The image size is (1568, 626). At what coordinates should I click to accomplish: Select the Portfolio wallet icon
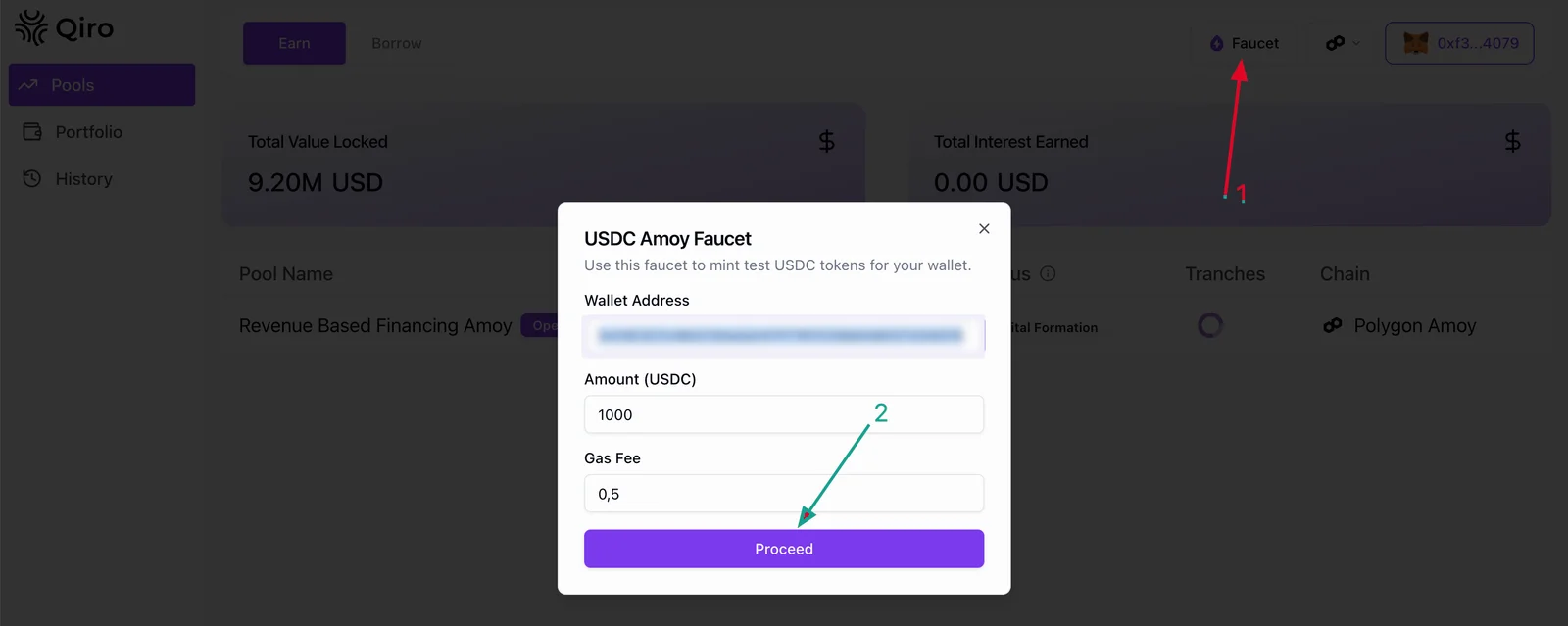(x=32, y=132)
